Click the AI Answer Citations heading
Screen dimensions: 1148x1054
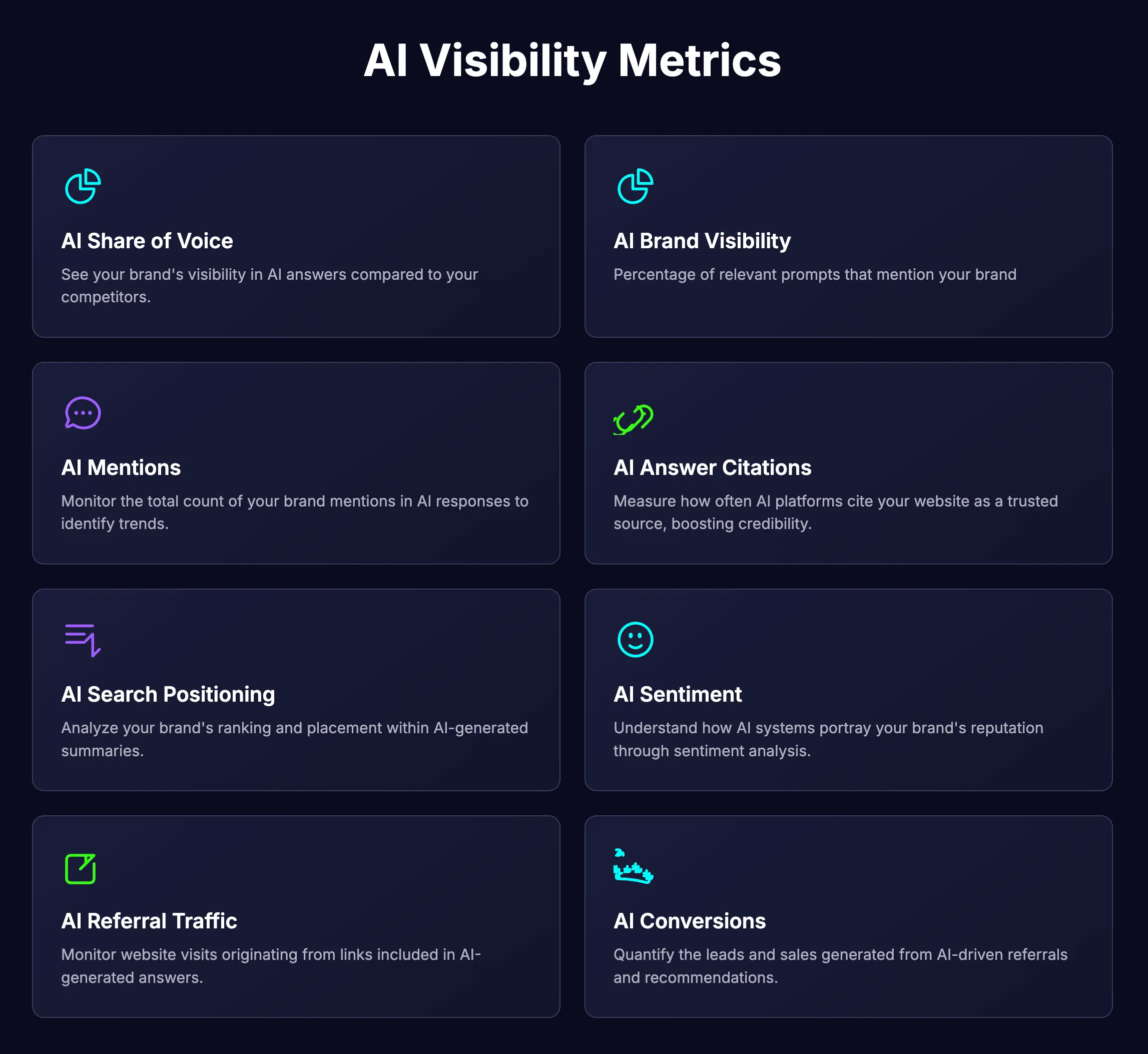712,467
